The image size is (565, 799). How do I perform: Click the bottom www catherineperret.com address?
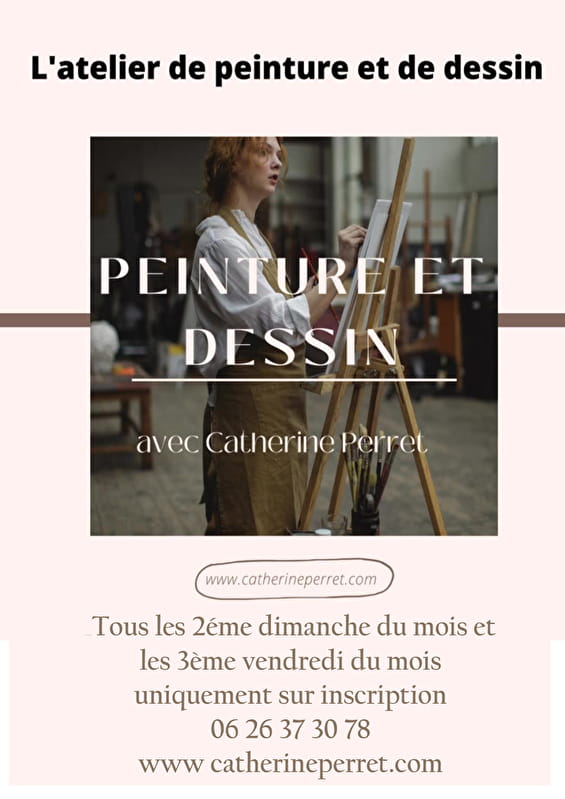290,764
